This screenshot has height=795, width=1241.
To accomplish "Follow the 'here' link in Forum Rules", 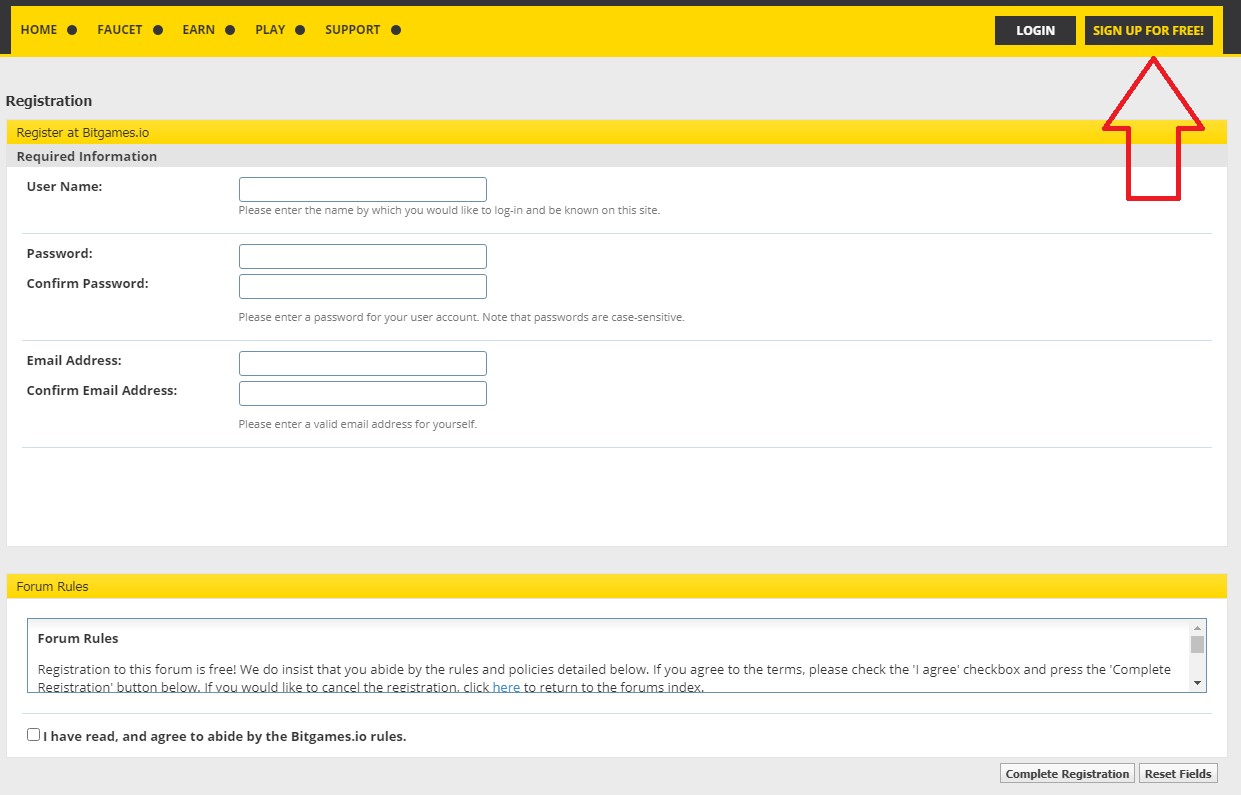I will 506,688.
